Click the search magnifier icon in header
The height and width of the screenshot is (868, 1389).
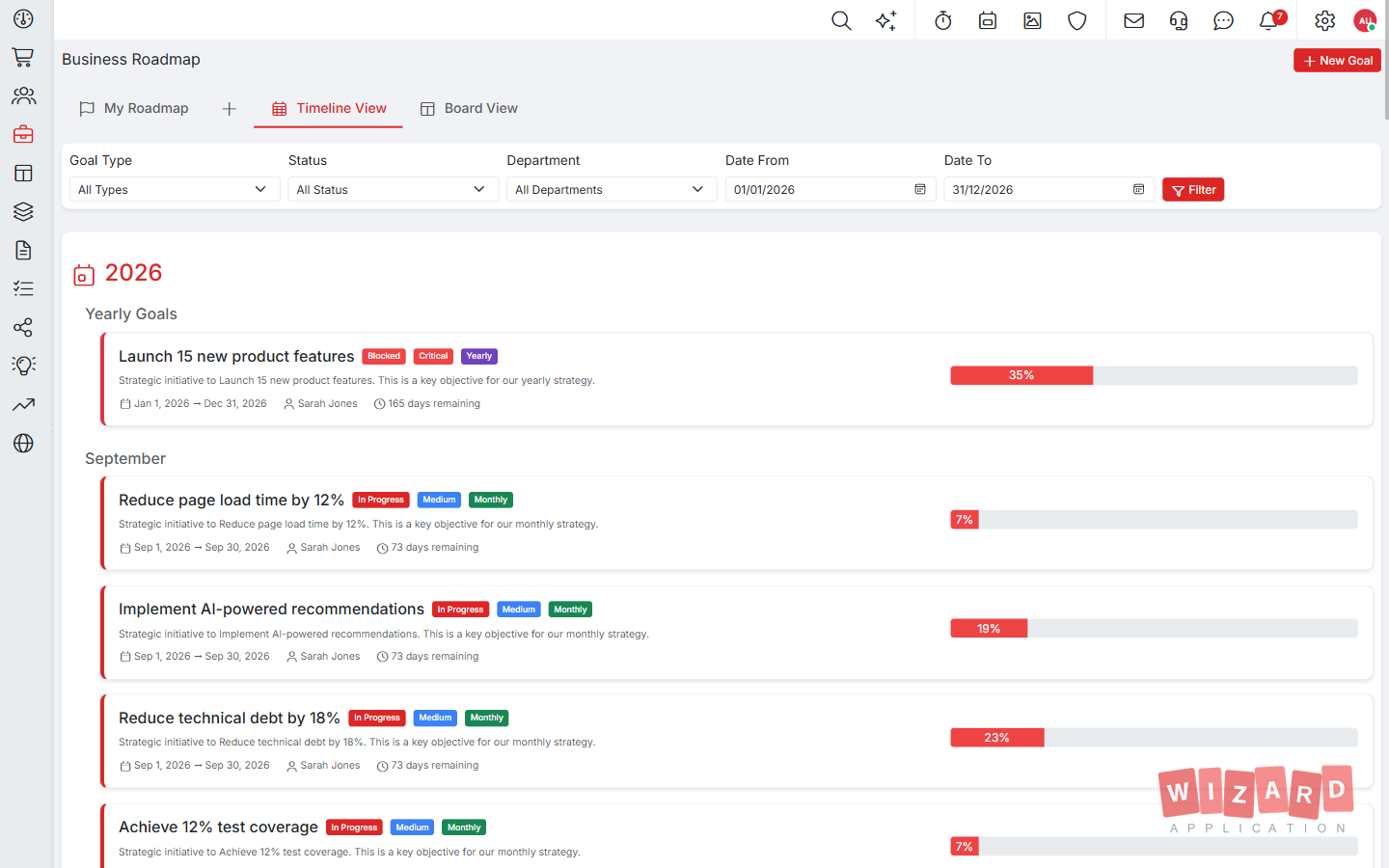841,20
